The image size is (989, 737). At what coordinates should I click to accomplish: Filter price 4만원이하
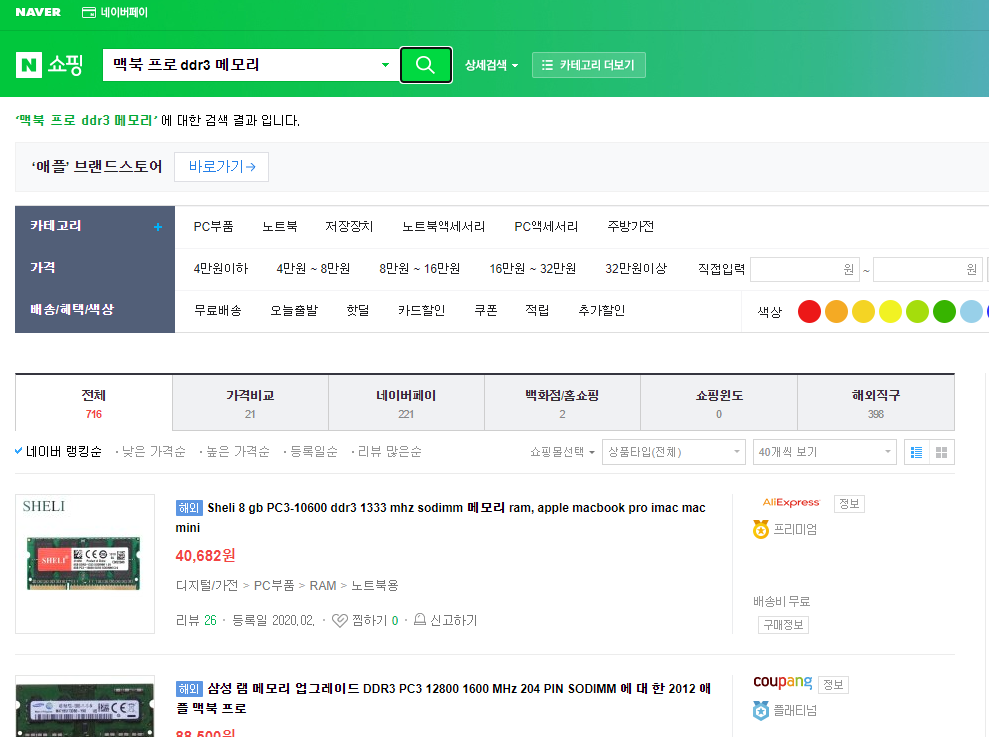click(x=221, y=269)
